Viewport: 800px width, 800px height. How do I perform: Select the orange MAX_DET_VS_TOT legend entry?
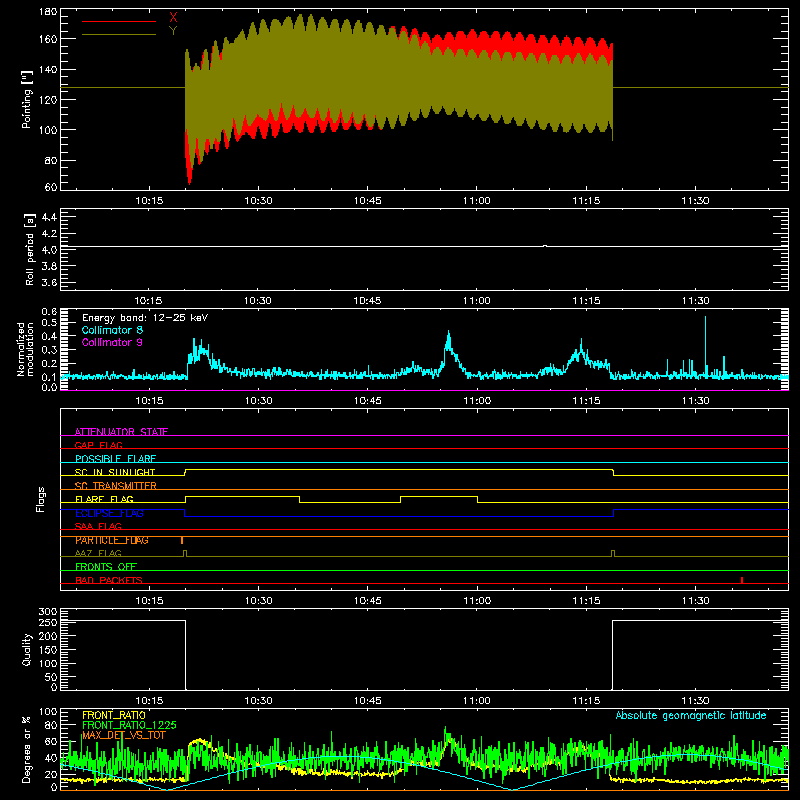(x=124, y=735)
